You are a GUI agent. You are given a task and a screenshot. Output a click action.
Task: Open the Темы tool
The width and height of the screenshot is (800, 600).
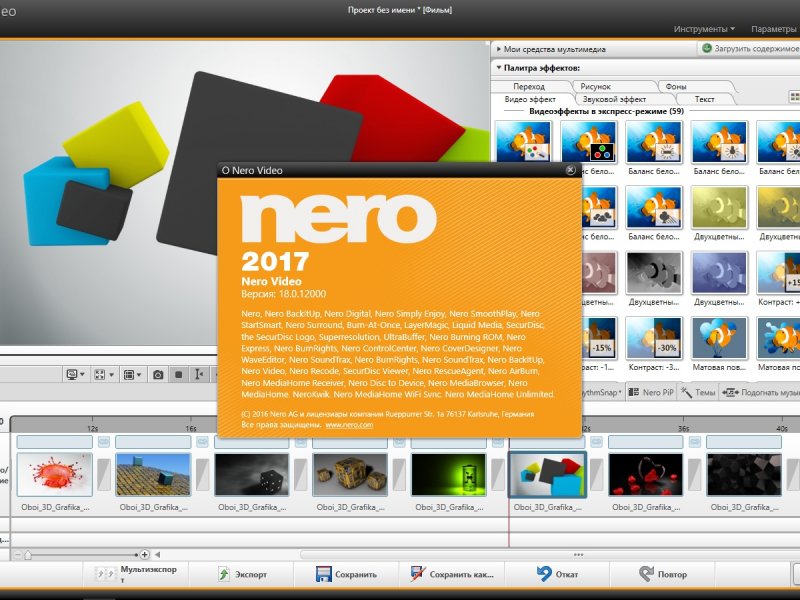pyautogui.click(x=699, y=392)
